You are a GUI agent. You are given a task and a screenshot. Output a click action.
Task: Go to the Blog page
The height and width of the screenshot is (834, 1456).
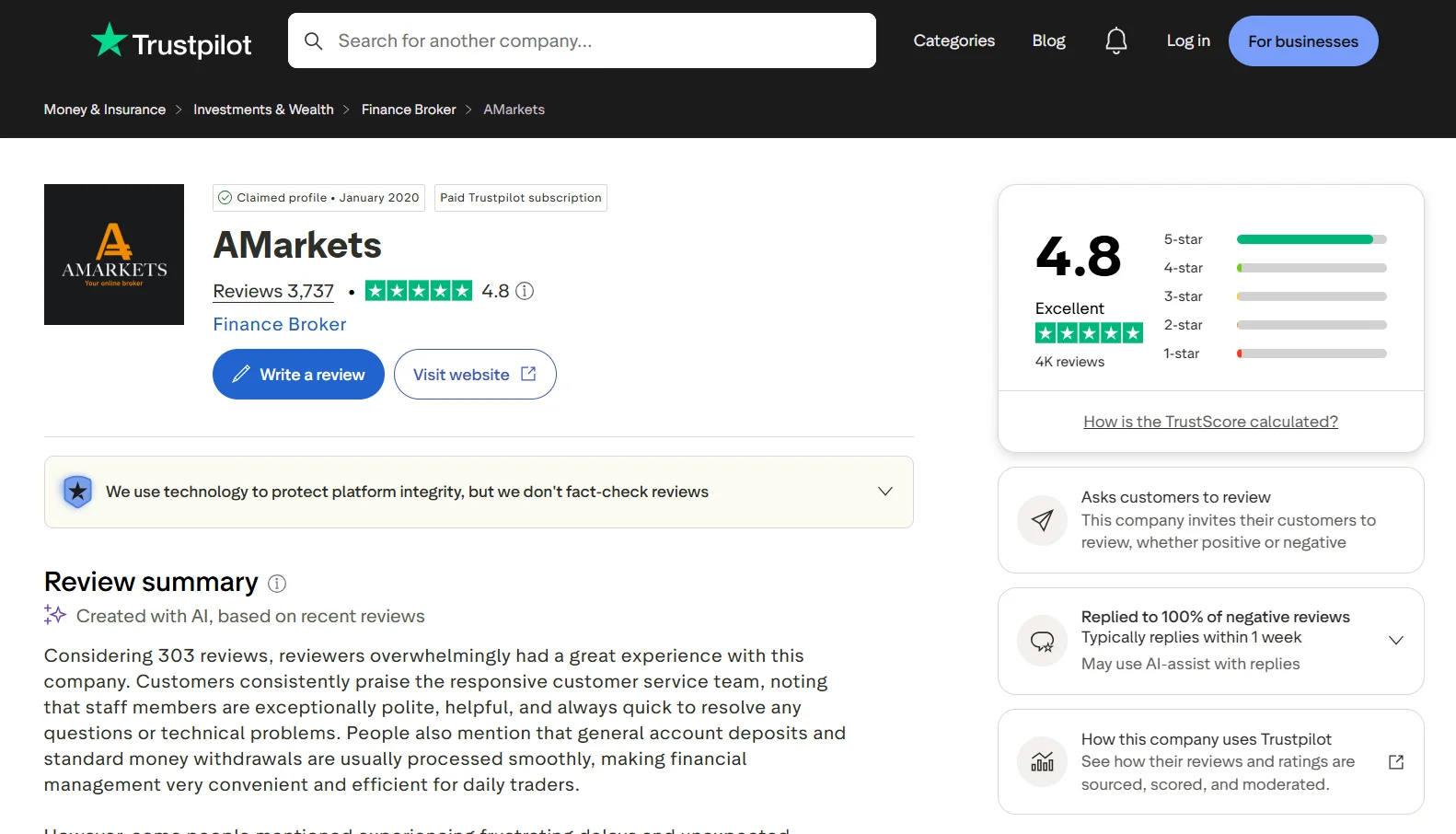1048,41
